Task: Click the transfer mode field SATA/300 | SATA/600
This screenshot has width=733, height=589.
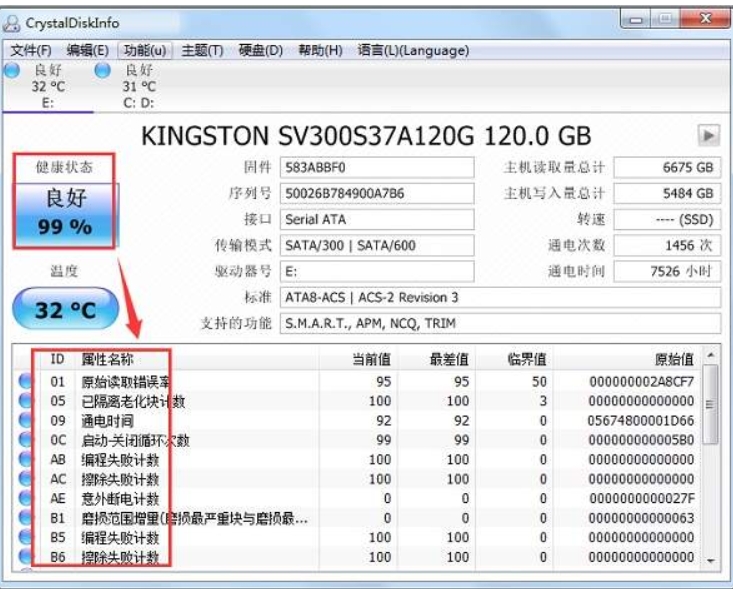Action: coord(377,245)
